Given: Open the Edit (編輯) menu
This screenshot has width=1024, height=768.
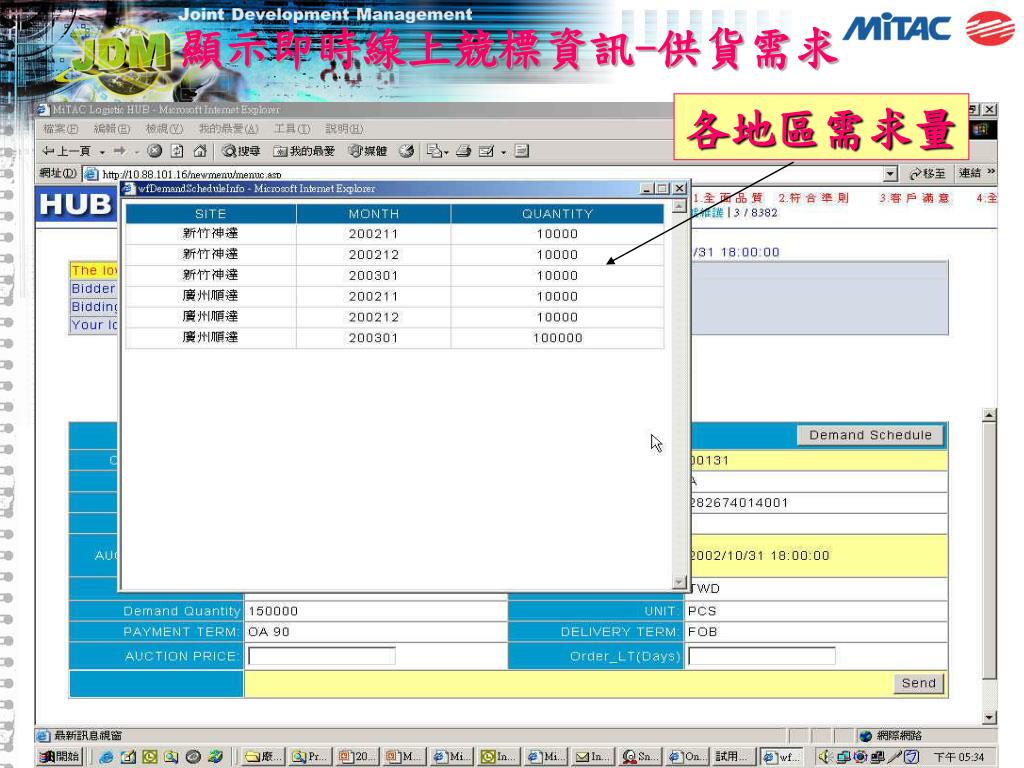Looking at the screenshot, I should click(x=112, y=129).
